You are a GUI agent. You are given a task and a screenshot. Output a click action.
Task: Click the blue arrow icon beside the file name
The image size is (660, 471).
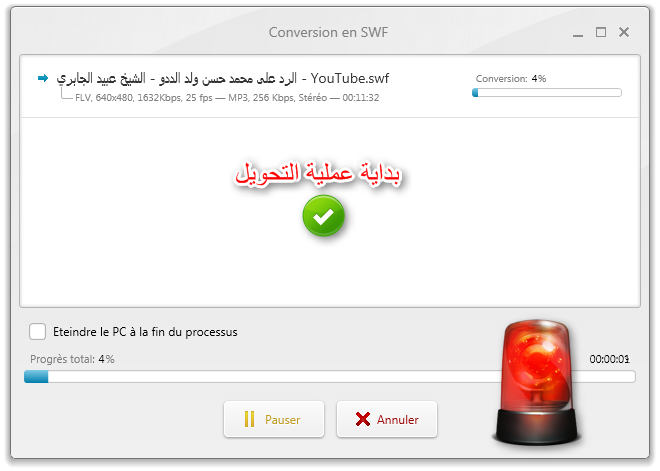pyautogui.click(x=43, y=78)
